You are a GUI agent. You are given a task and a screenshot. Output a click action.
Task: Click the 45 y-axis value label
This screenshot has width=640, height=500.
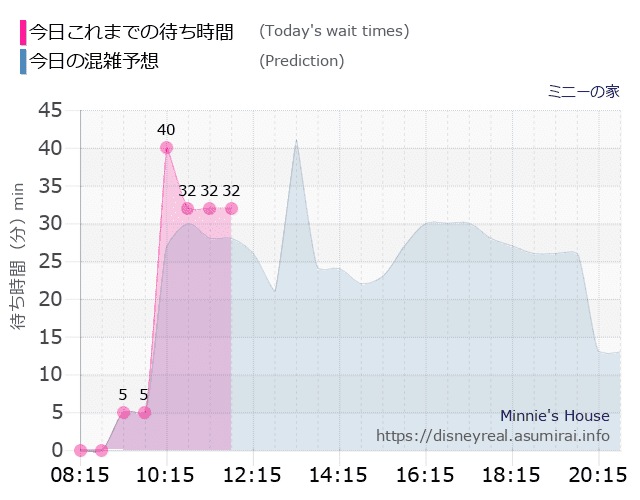coord(50,110)
